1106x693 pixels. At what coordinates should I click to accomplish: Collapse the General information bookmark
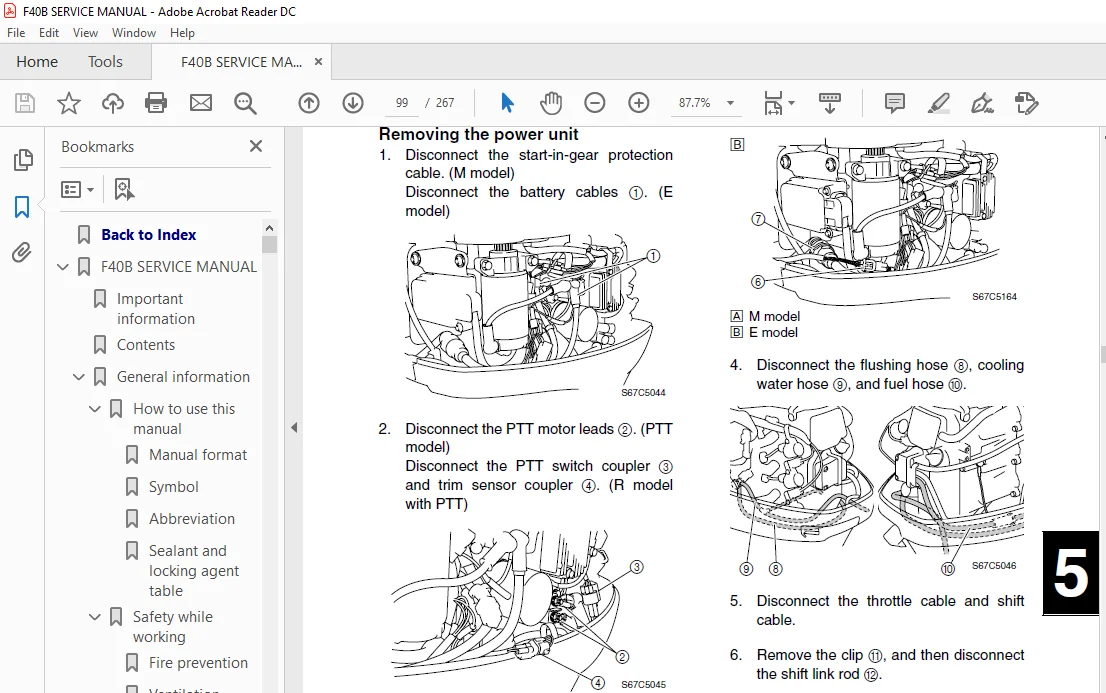(79, 377)
